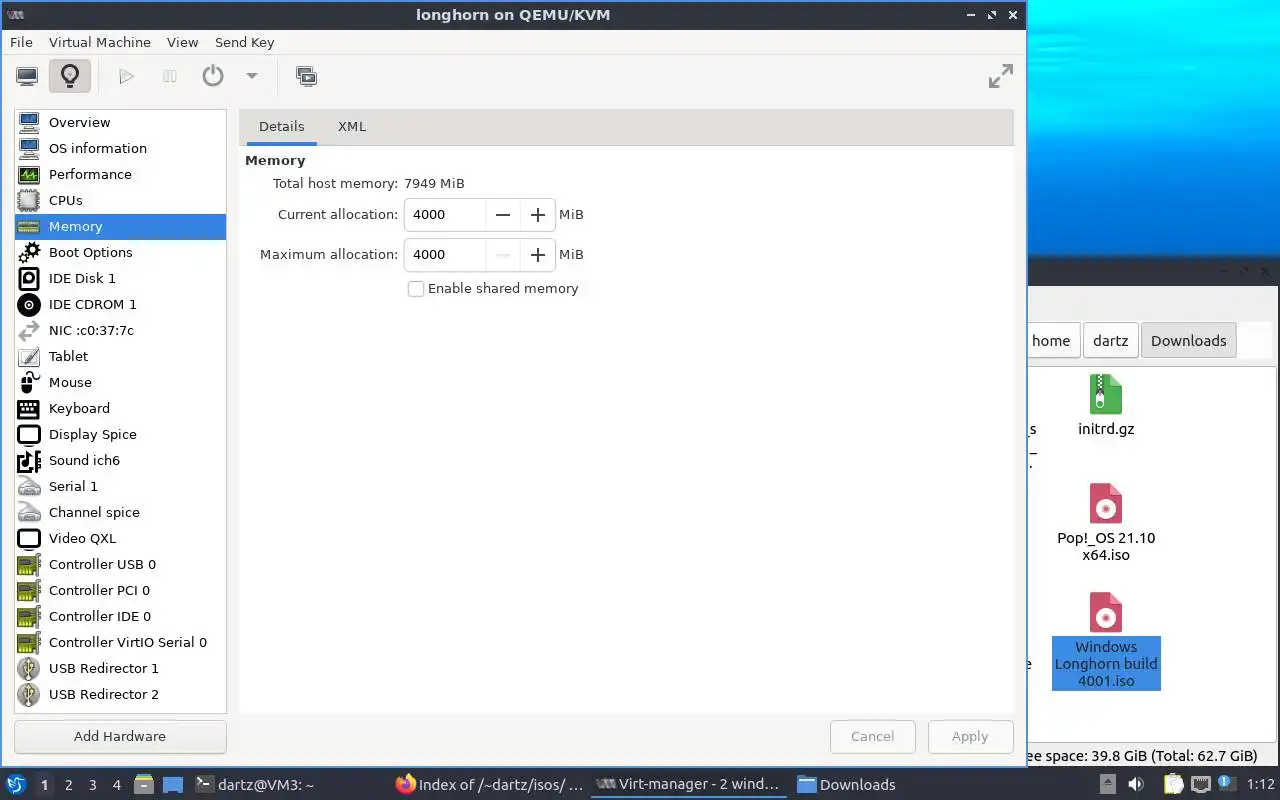
Task: Switch to workspace 2
Action: [x=68, y=785]
